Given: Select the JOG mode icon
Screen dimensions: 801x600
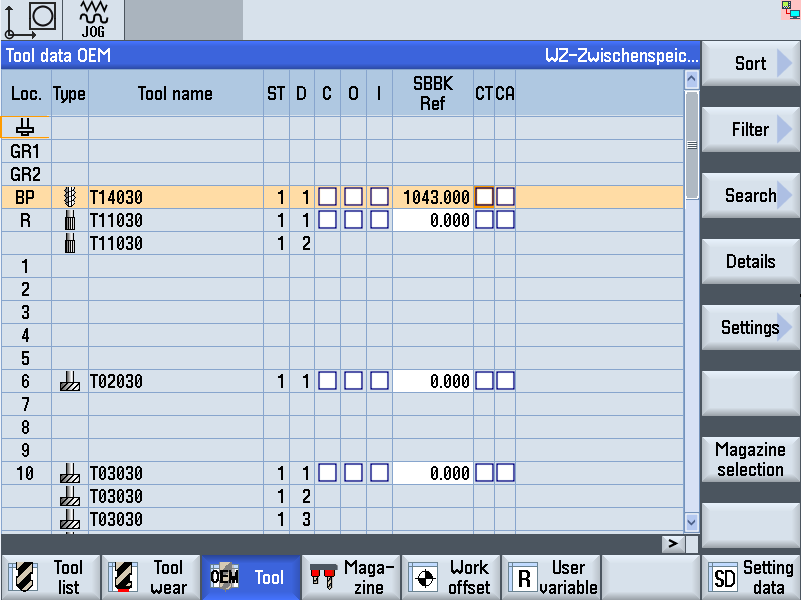Looking at the screenshot, I should [93, 18].
